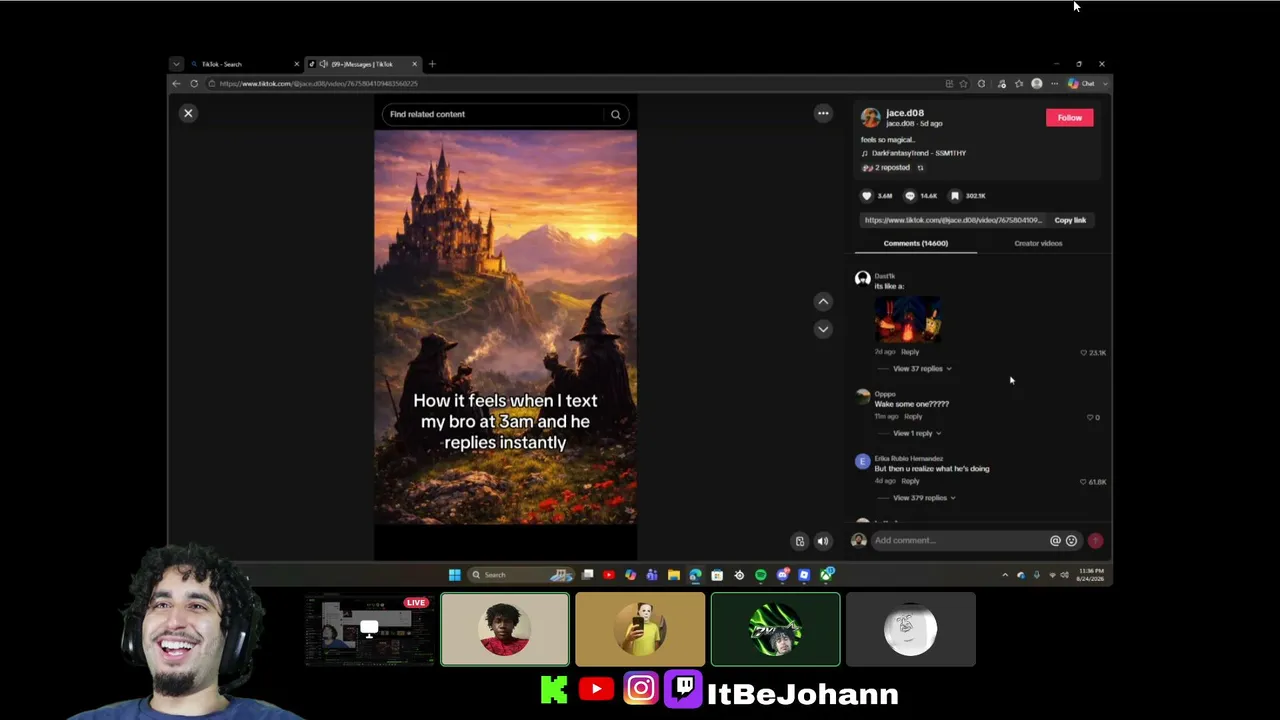This screenshot has width=1280, height=720.
Task: Like Dast1k's comment
Action: (1083, 353)
